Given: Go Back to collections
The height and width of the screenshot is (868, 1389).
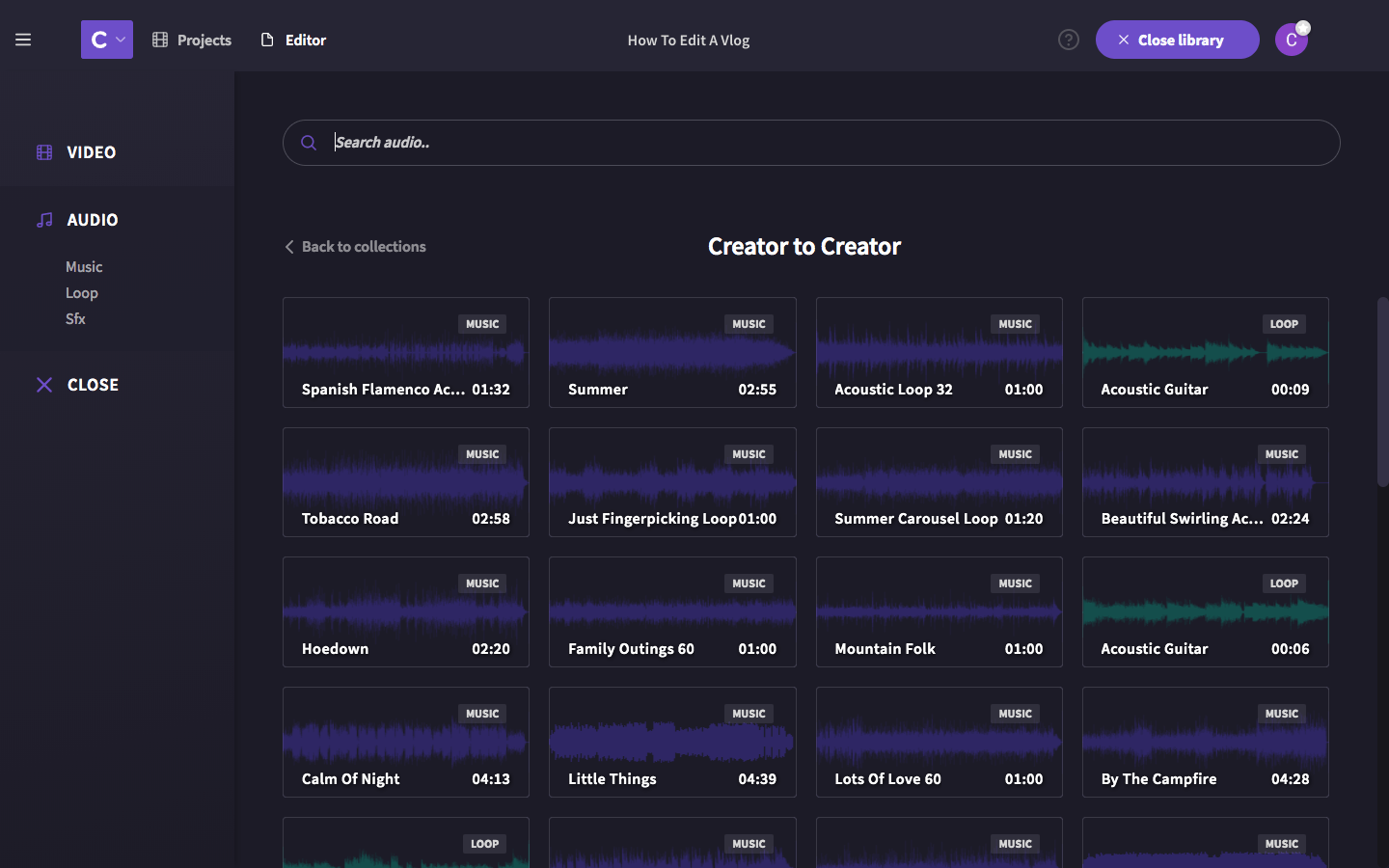Looking at the screenshot, I should 354,247.
